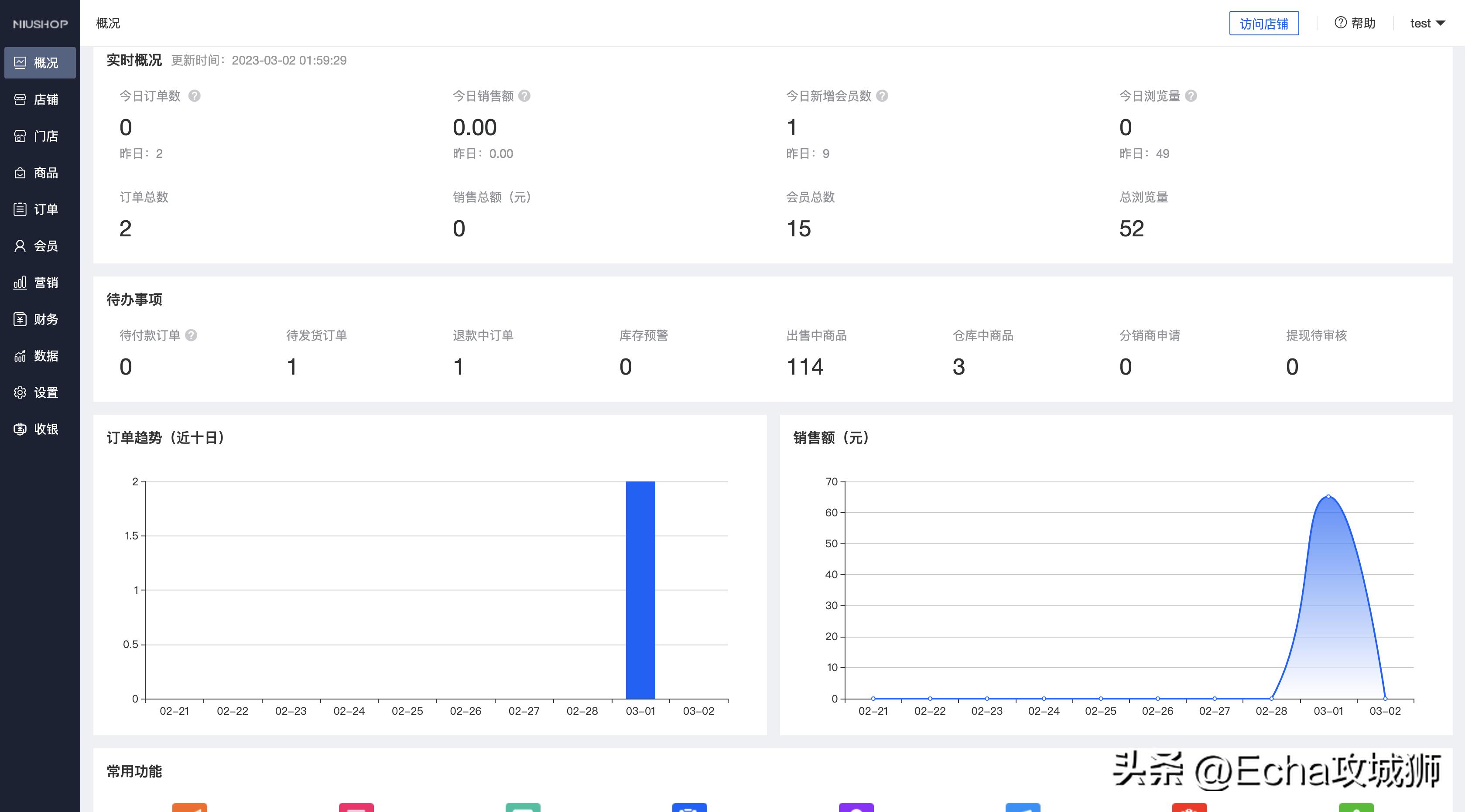Viewport: 1465px width, 812px height.
Task: Click the tooltip icon next to 今日销售额
Action: click(524, 96)
